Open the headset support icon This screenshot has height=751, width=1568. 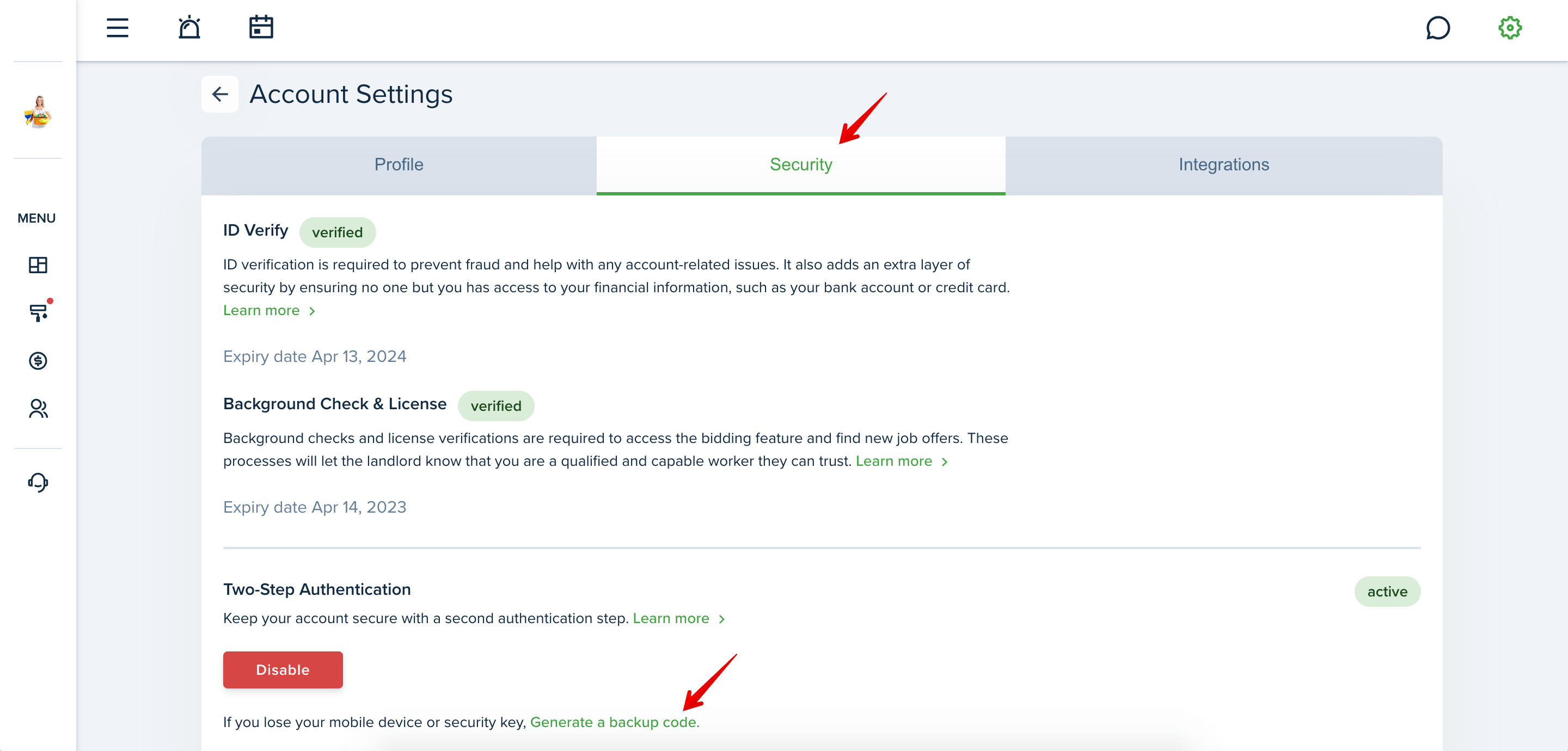(x=38, y=483)
